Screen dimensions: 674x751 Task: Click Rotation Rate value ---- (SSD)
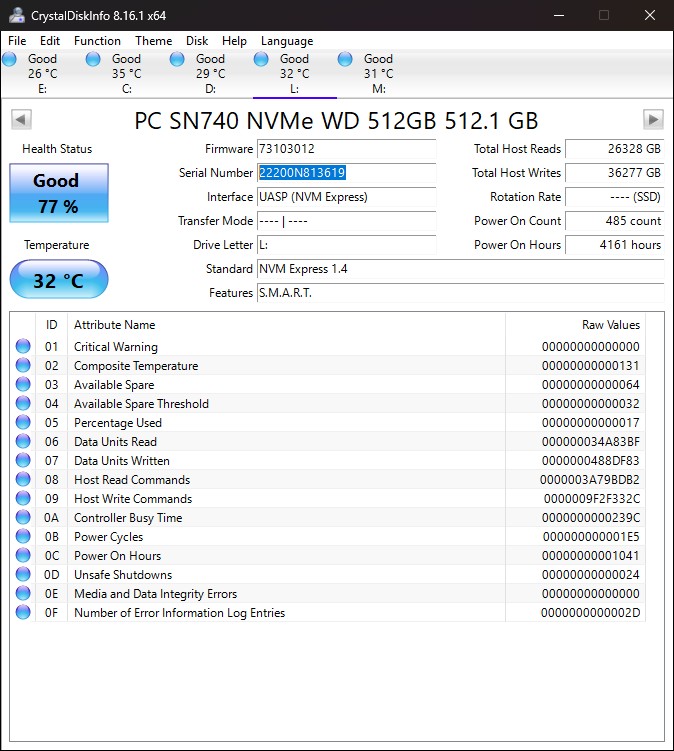point(615,197)
